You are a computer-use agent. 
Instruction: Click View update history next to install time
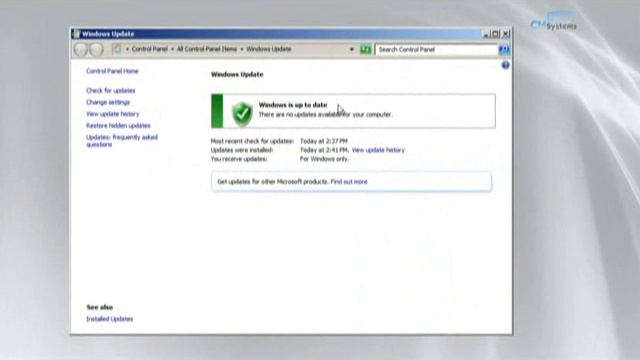[x=378, y=150]
